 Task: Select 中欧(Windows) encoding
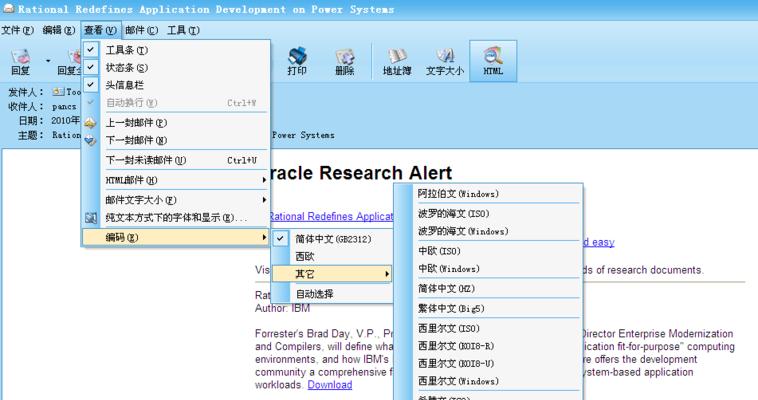point(488,268)
